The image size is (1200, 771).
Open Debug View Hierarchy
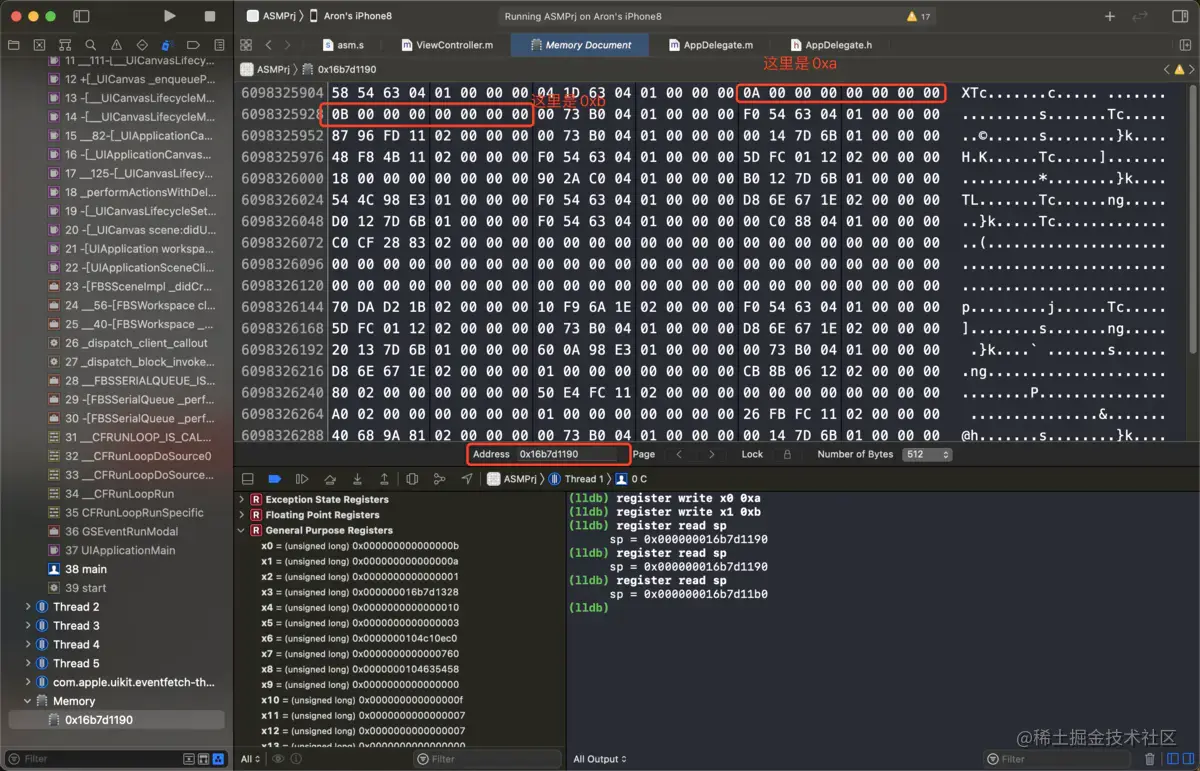[412, 479]
